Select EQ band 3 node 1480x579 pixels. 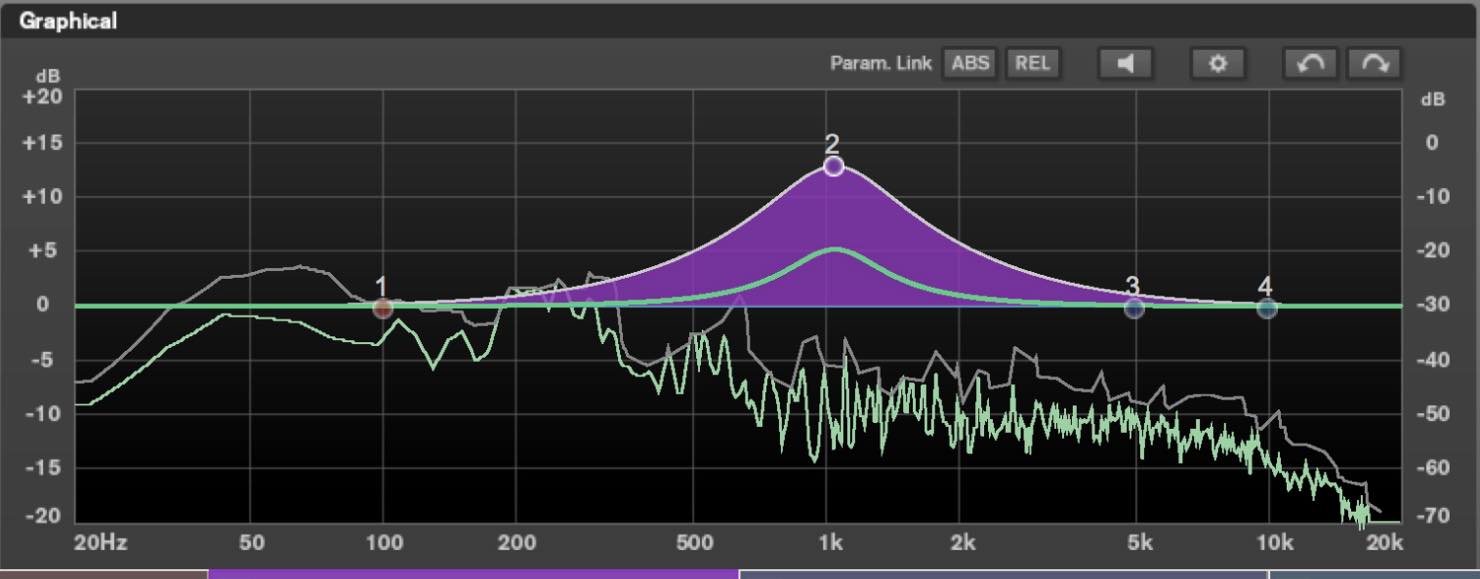point(1134,308)
